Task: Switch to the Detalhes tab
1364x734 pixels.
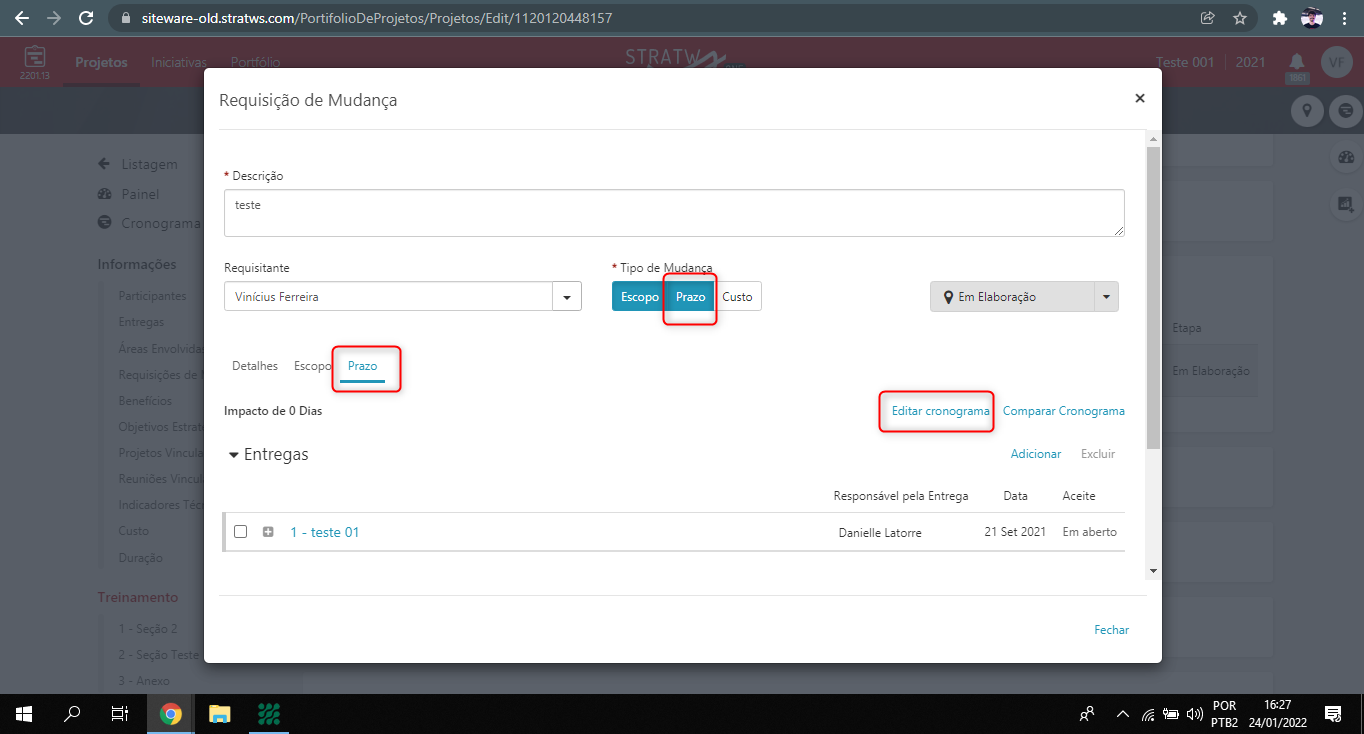Action: pyautogui.click(x=255, y=366)
